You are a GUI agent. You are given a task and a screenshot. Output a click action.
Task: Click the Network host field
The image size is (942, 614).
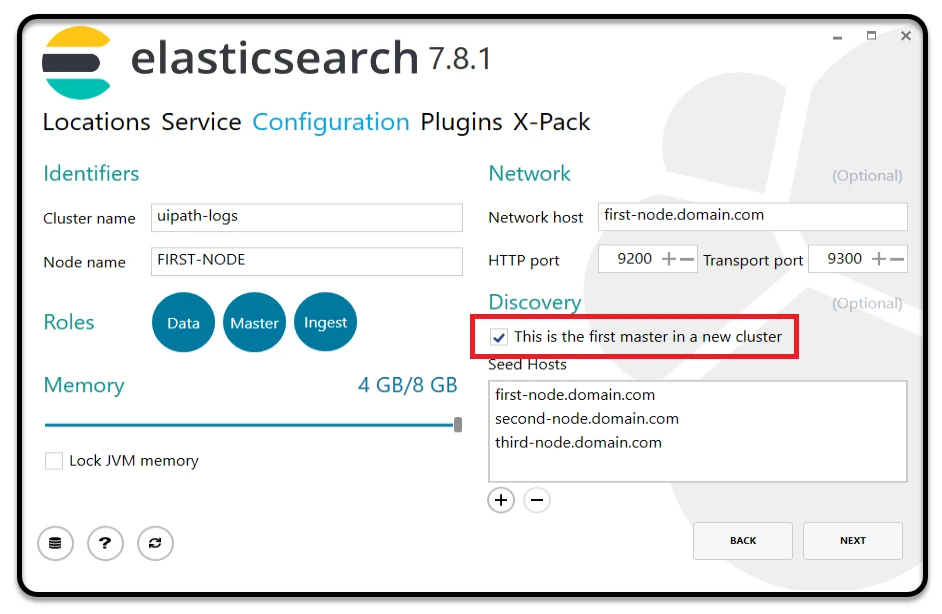click(752, 216)
